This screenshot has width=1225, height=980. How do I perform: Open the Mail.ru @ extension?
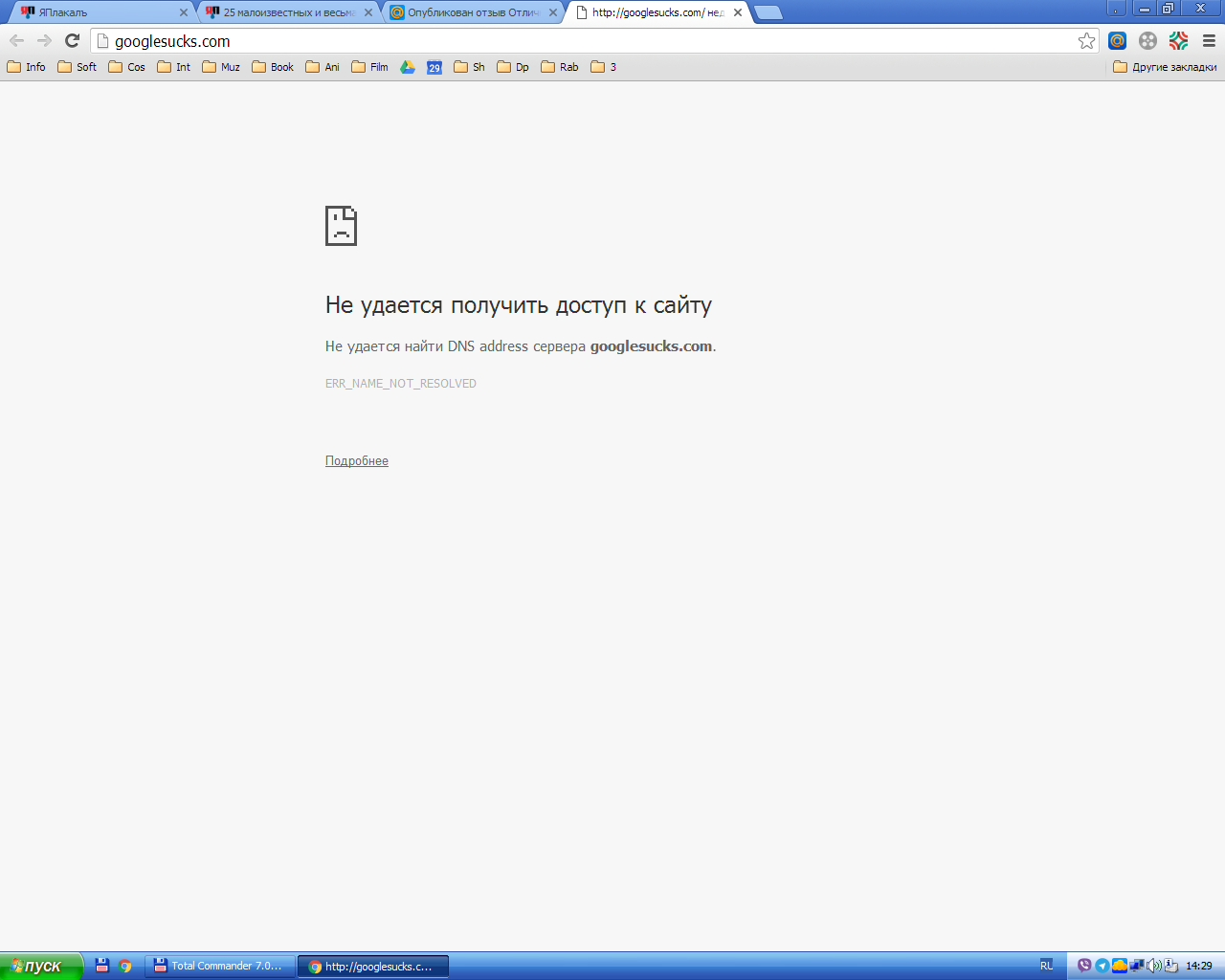tap(1117, 40)
